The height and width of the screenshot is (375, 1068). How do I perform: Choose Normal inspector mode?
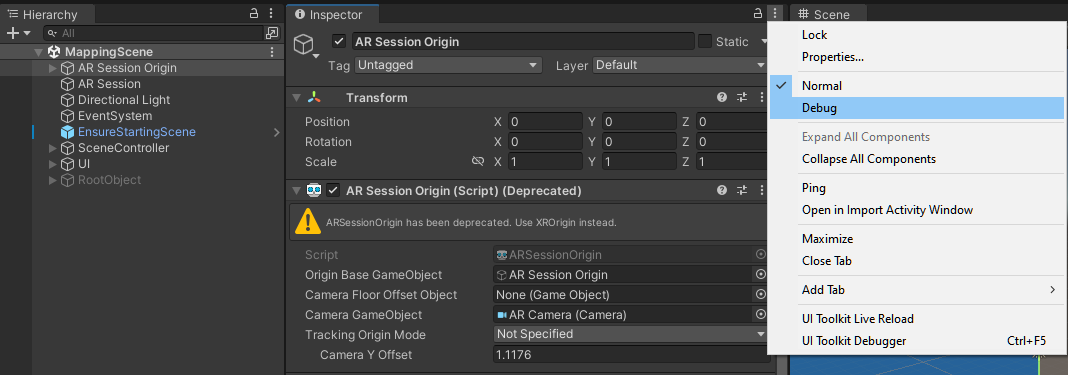917,86
